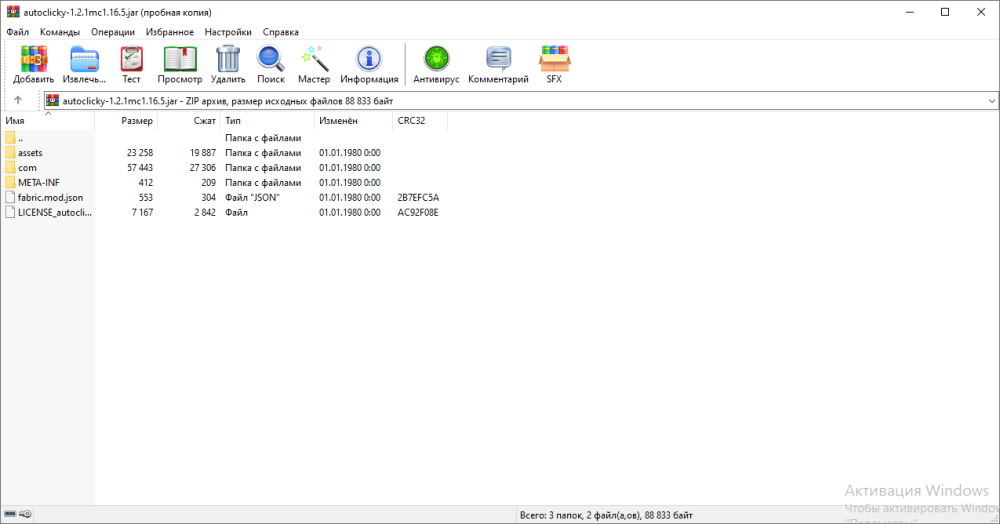1000x524 pixels.
Task: Sort by the Сжат column header
Action: coord(189,120)
